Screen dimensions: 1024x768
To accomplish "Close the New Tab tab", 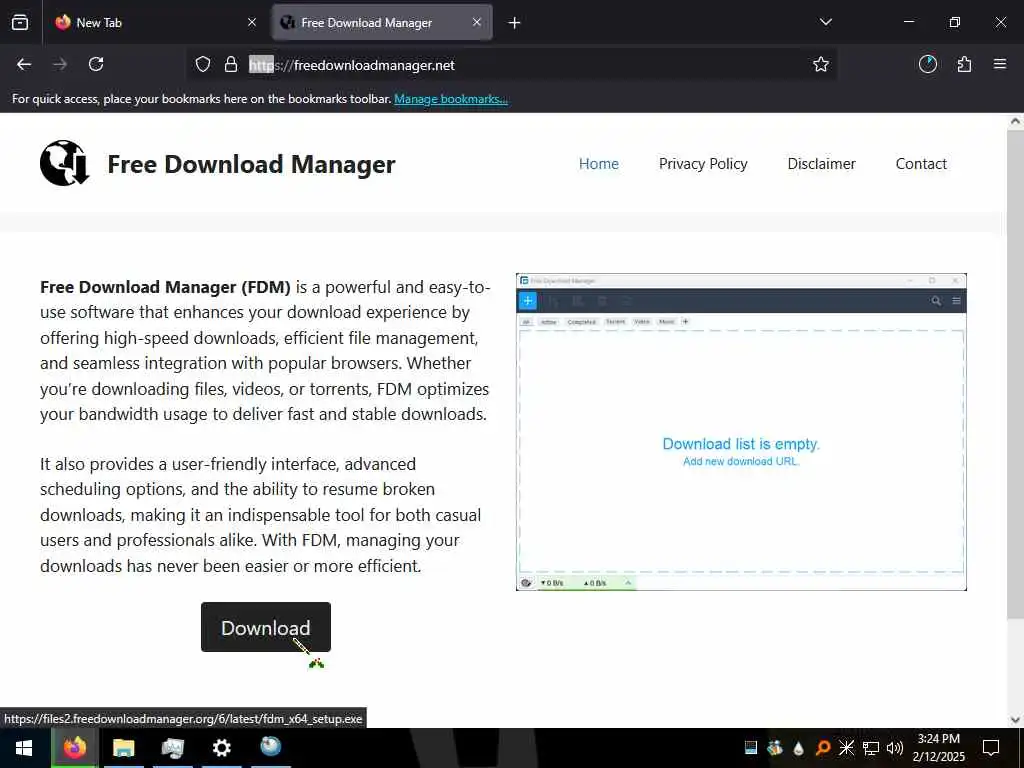I will click(x=252, y=22).
